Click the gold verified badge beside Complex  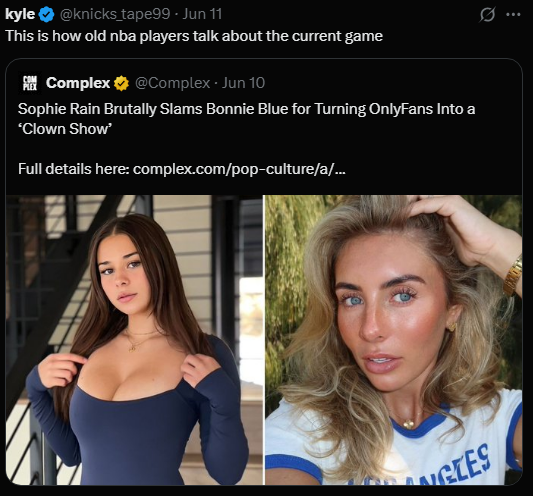pyautogui.click(x=121, y=83)
